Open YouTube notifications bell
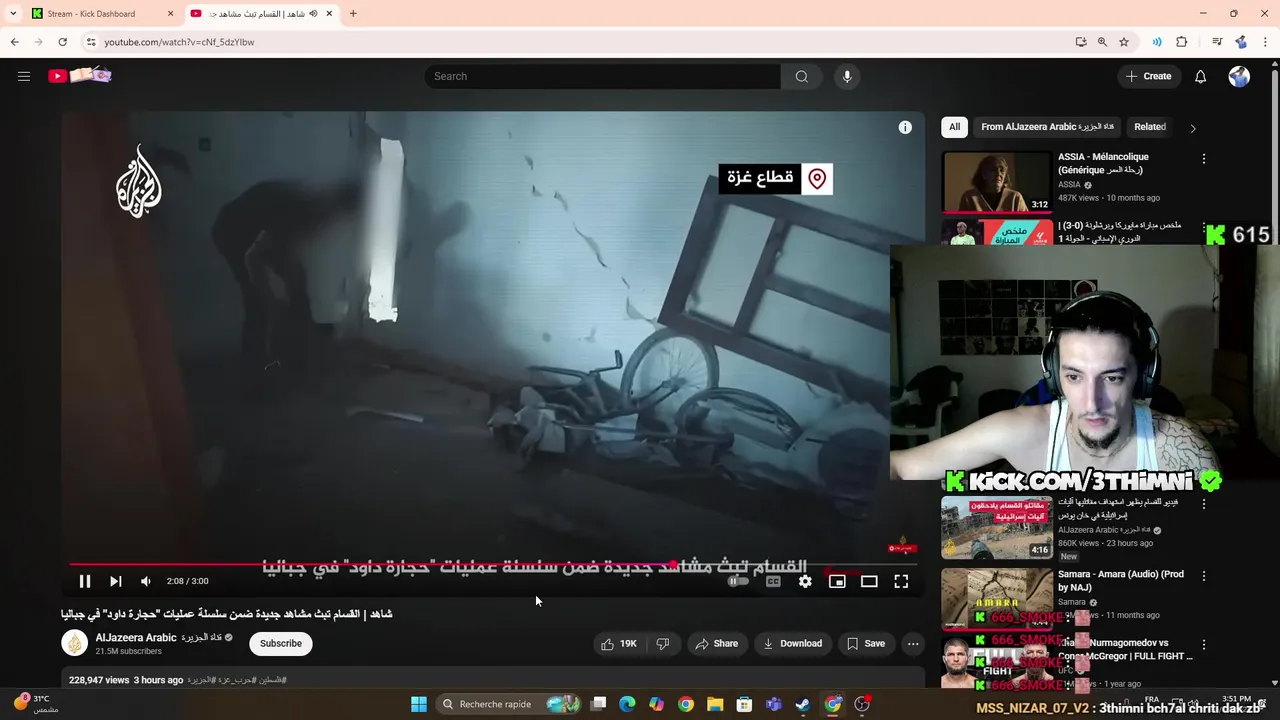1280x720 pixels. pos(1200,76)
